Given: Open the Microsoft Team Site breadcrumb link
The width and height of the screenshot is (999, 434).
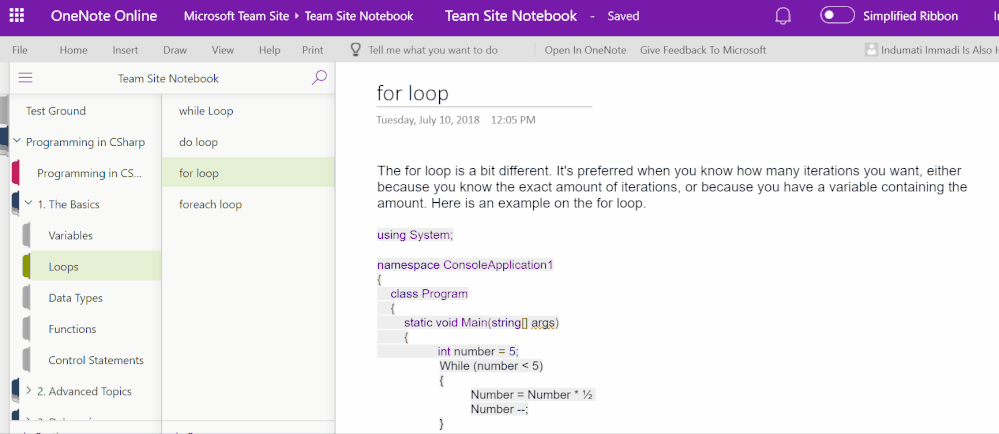Looking at the screenshot, I should tap(237, 16).
